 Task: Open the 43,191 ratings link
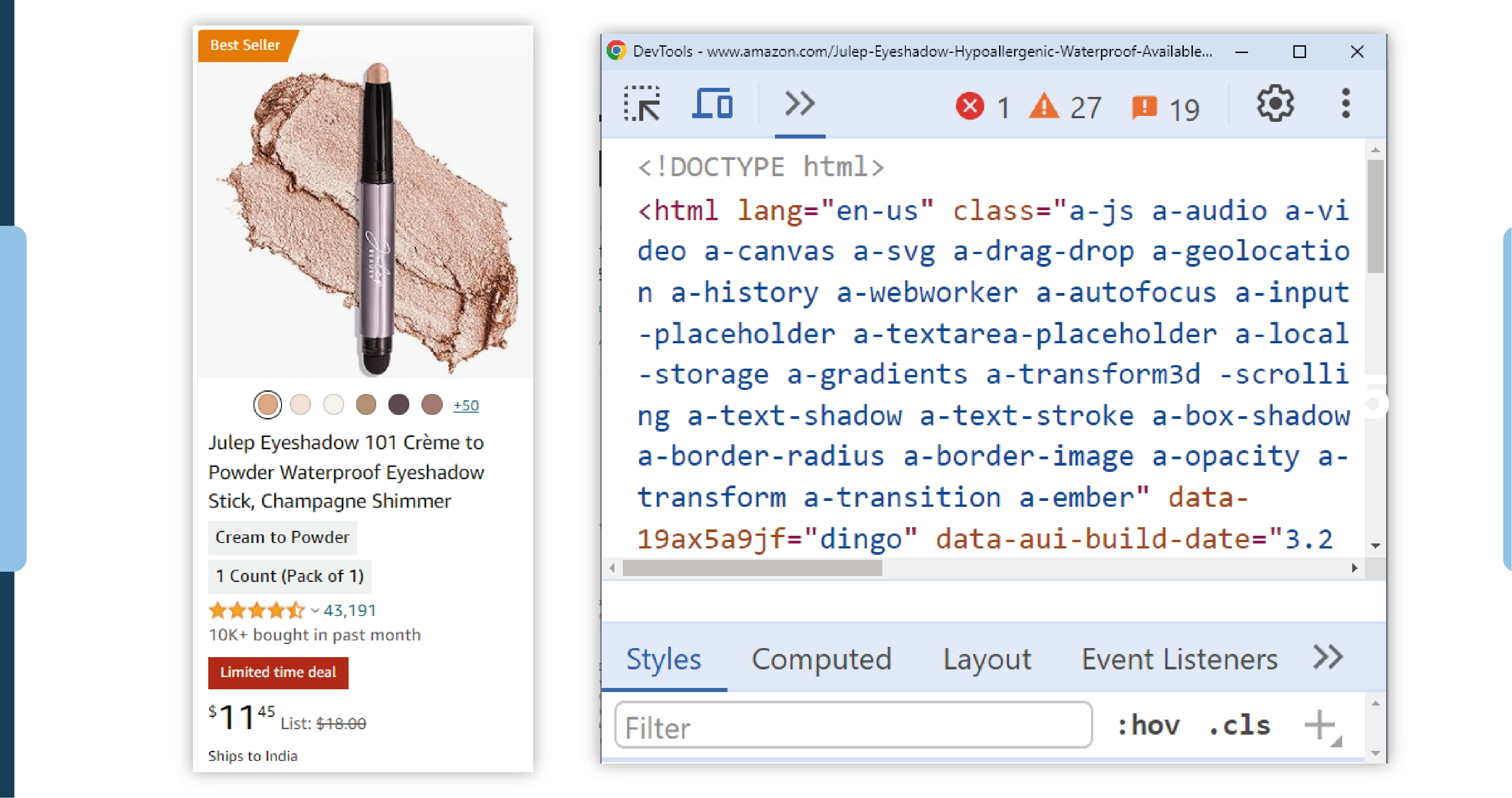coord(350,610)
